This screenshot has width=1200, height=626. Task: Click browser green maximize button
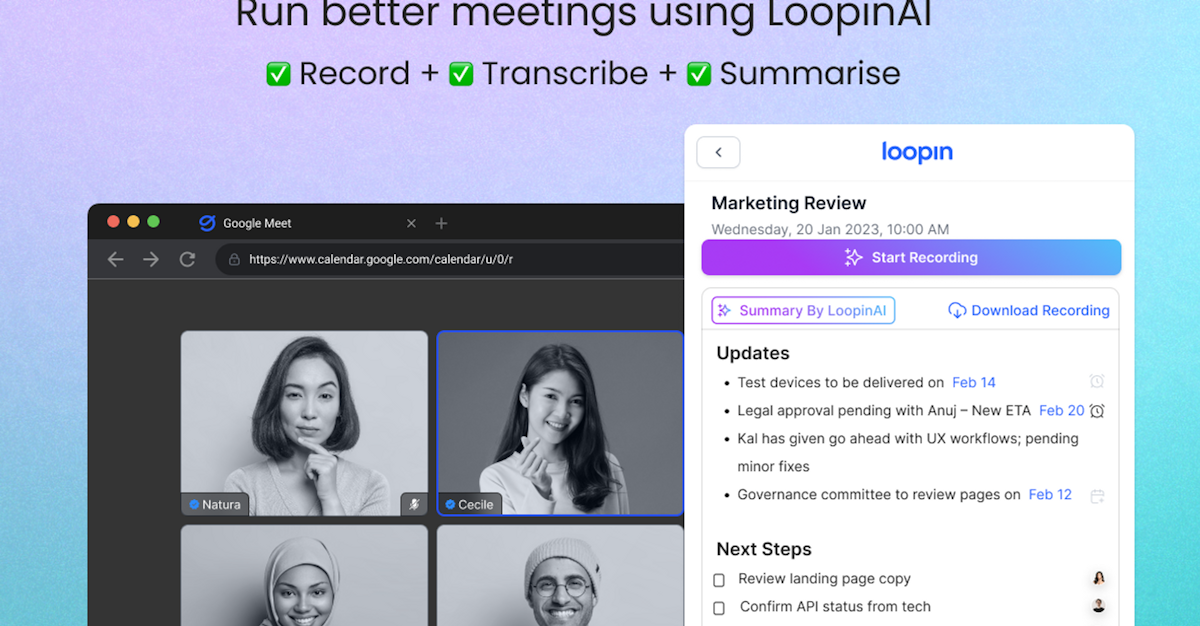point(153,221)
